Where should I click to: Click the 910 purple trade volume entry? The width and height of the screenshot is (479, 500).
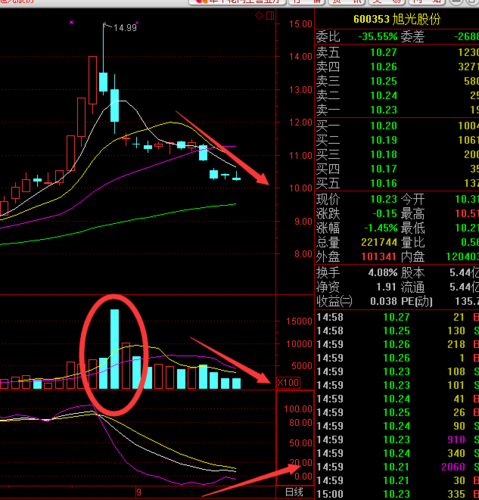coord(456,440)
